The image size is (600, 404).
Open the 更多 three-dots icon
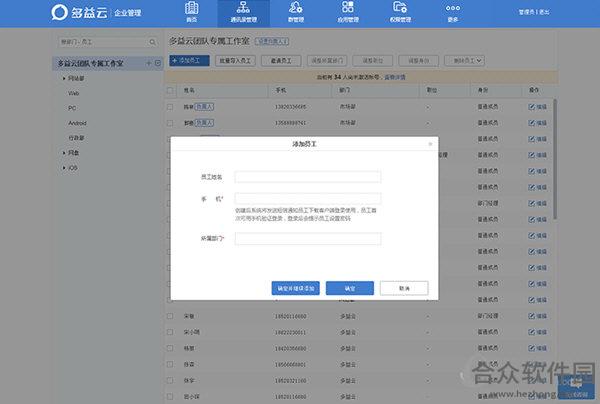pyautogui.click(x=453, y=12)
